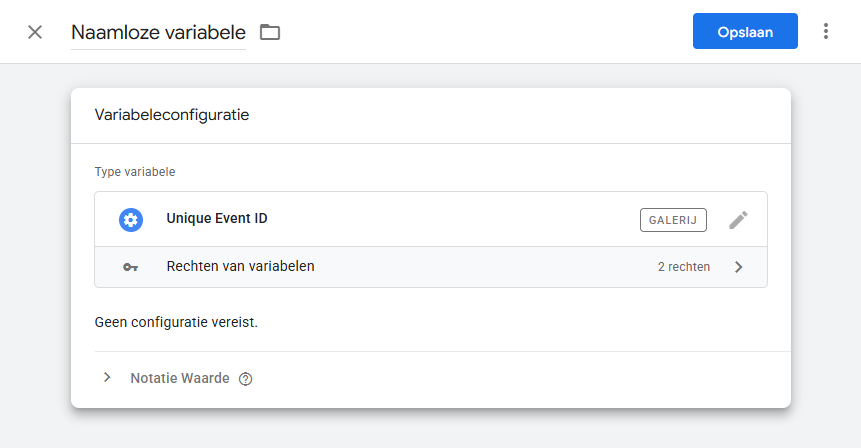
Task: Click the folder icon beside the variable name
Action: pyautogui.click(x=270, y=32)
